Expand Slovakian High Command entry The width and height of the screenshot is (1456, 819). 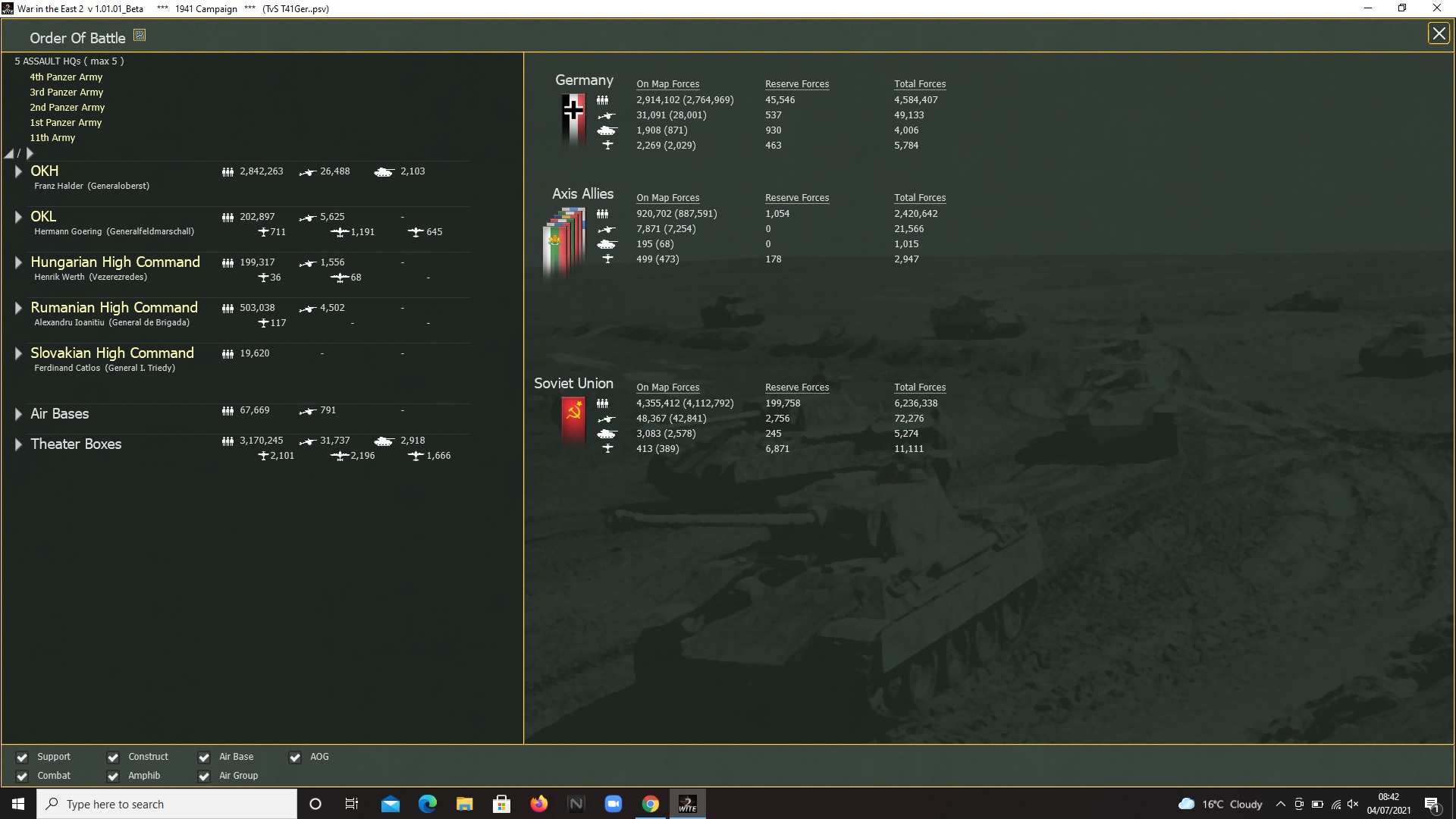(x=18, y=353)
